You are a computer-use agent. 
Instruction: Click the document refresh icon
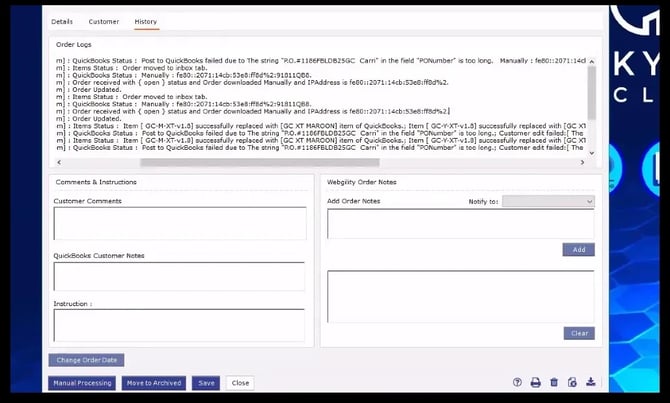click(572, 382)
